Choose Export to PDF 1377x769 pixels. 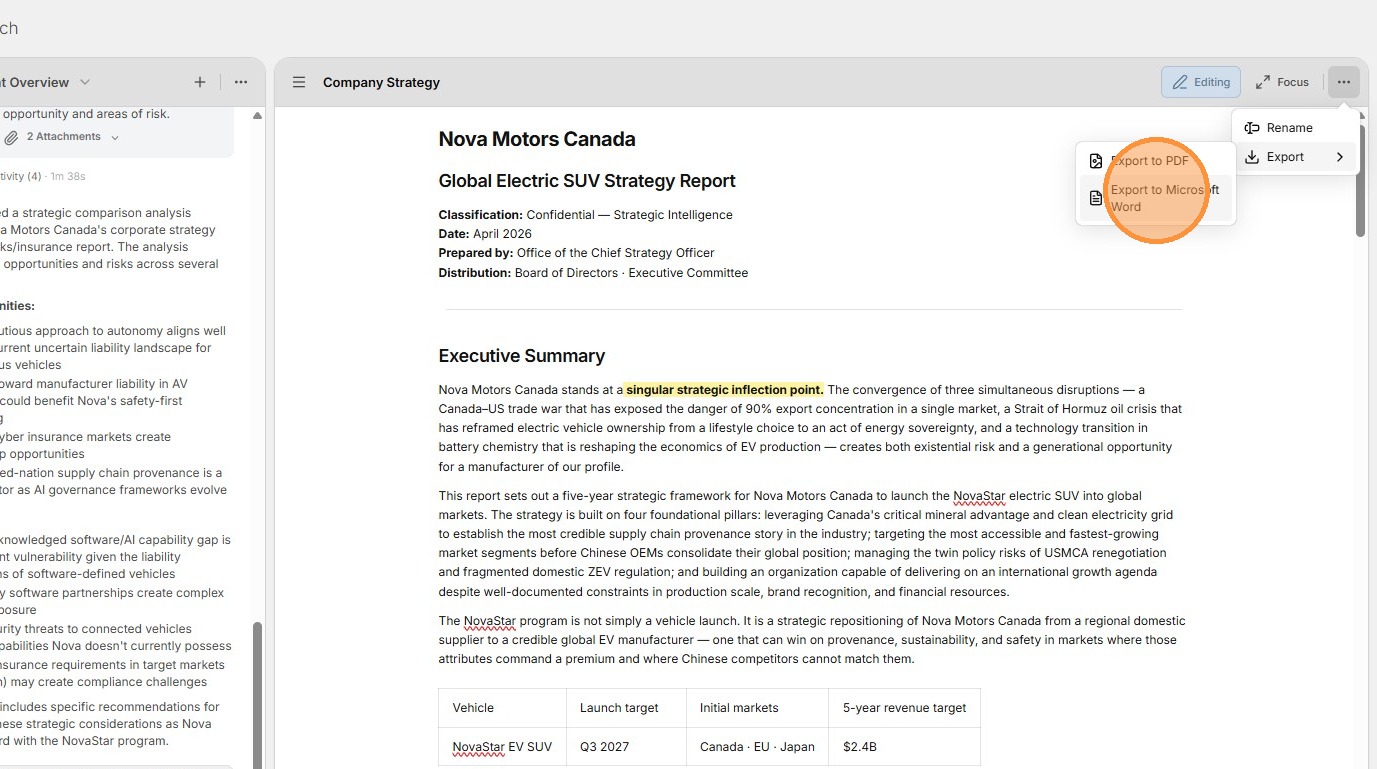coord(1157,161)
